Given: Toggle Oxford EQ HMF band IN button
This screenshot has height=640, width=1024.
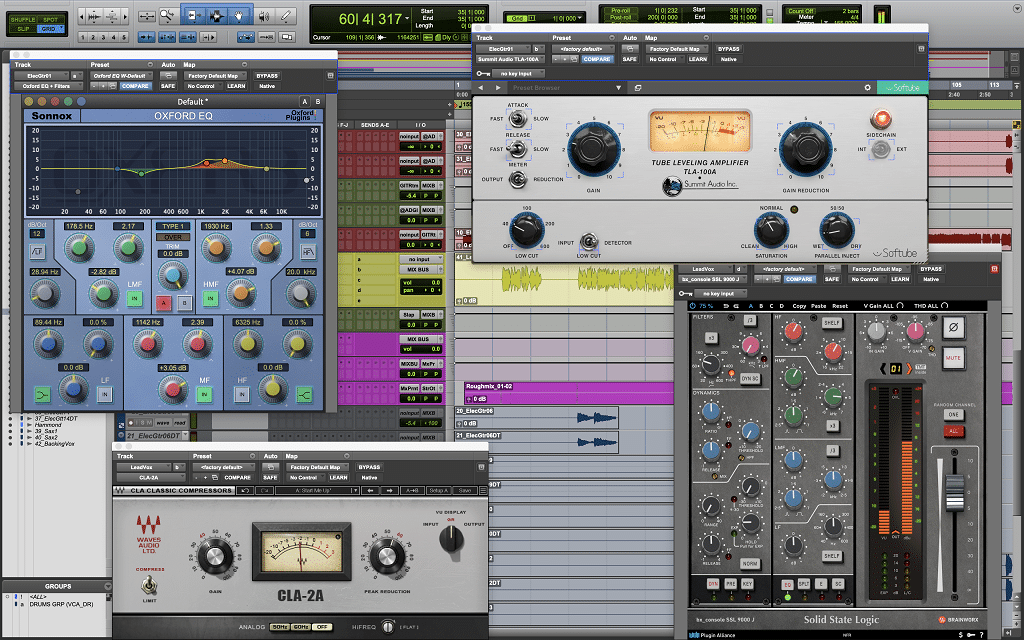Looking at the screenshot, I should 210,299.
